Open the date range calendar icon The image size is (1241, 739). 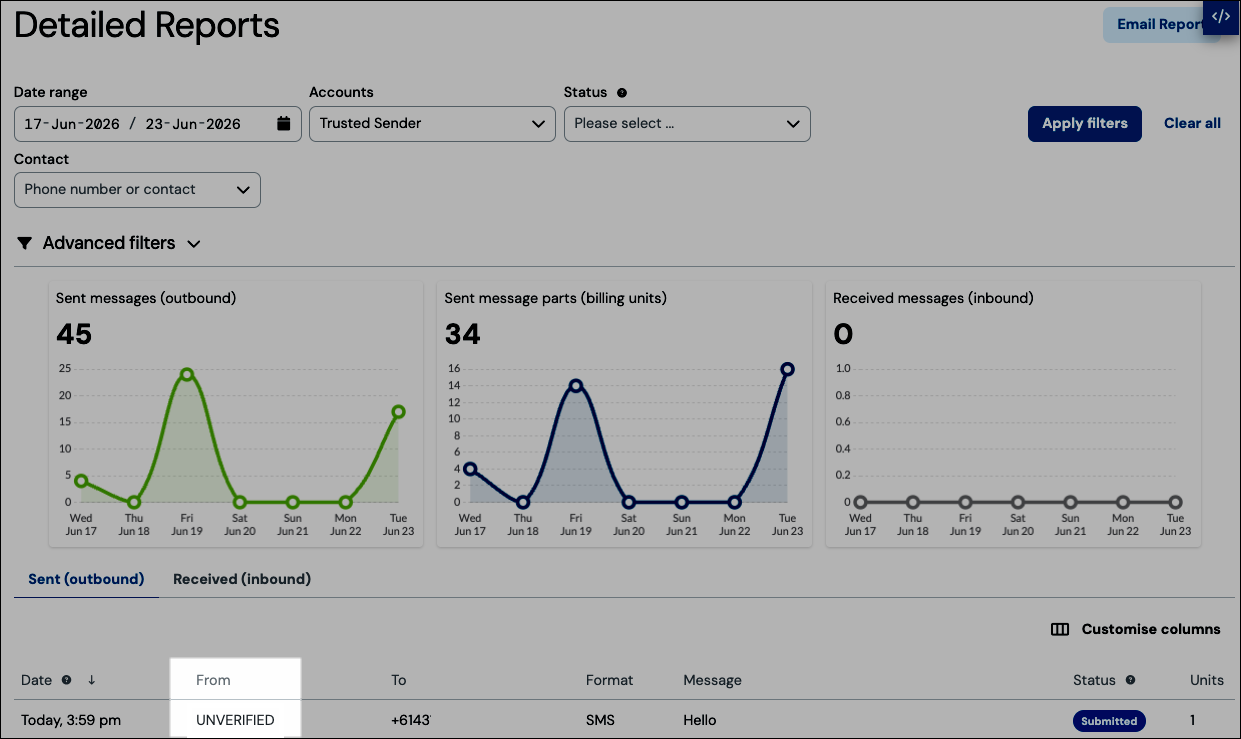point(284,124)
